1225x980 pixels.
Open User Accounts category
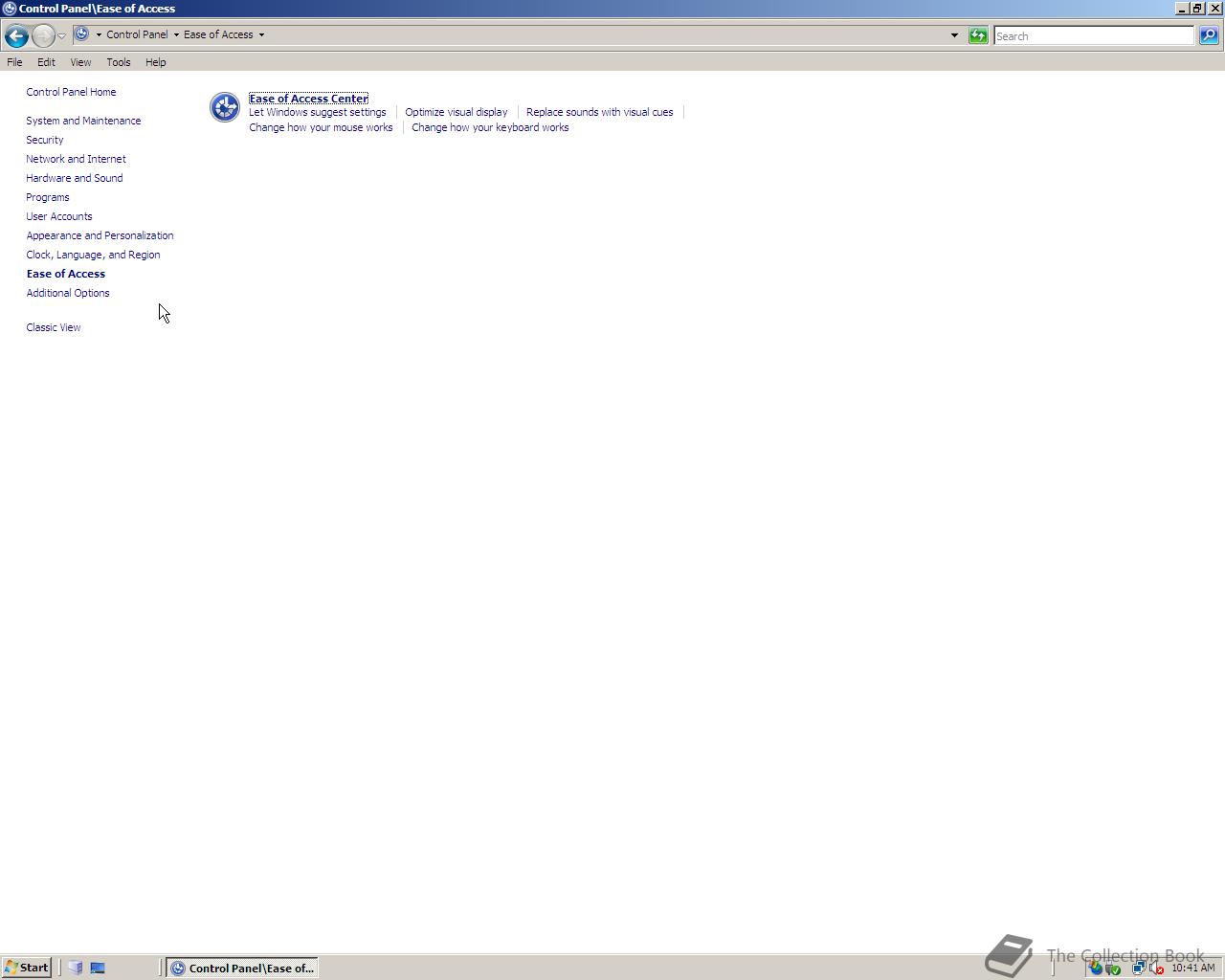[59, 216]
